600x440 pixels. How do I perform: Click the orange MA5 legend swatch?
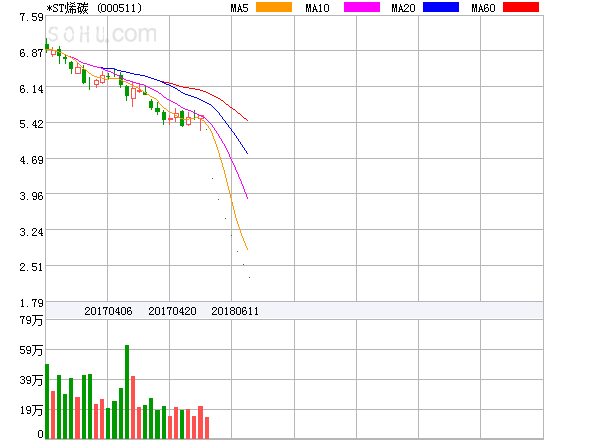[x=274, y=7]
